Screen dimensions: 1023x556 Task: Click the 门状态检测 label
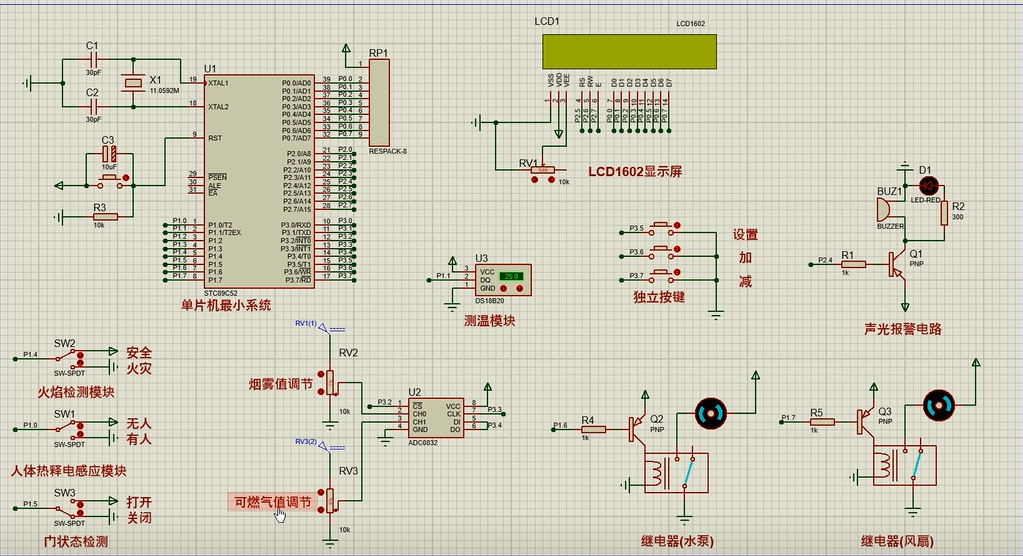pos(76,541)
